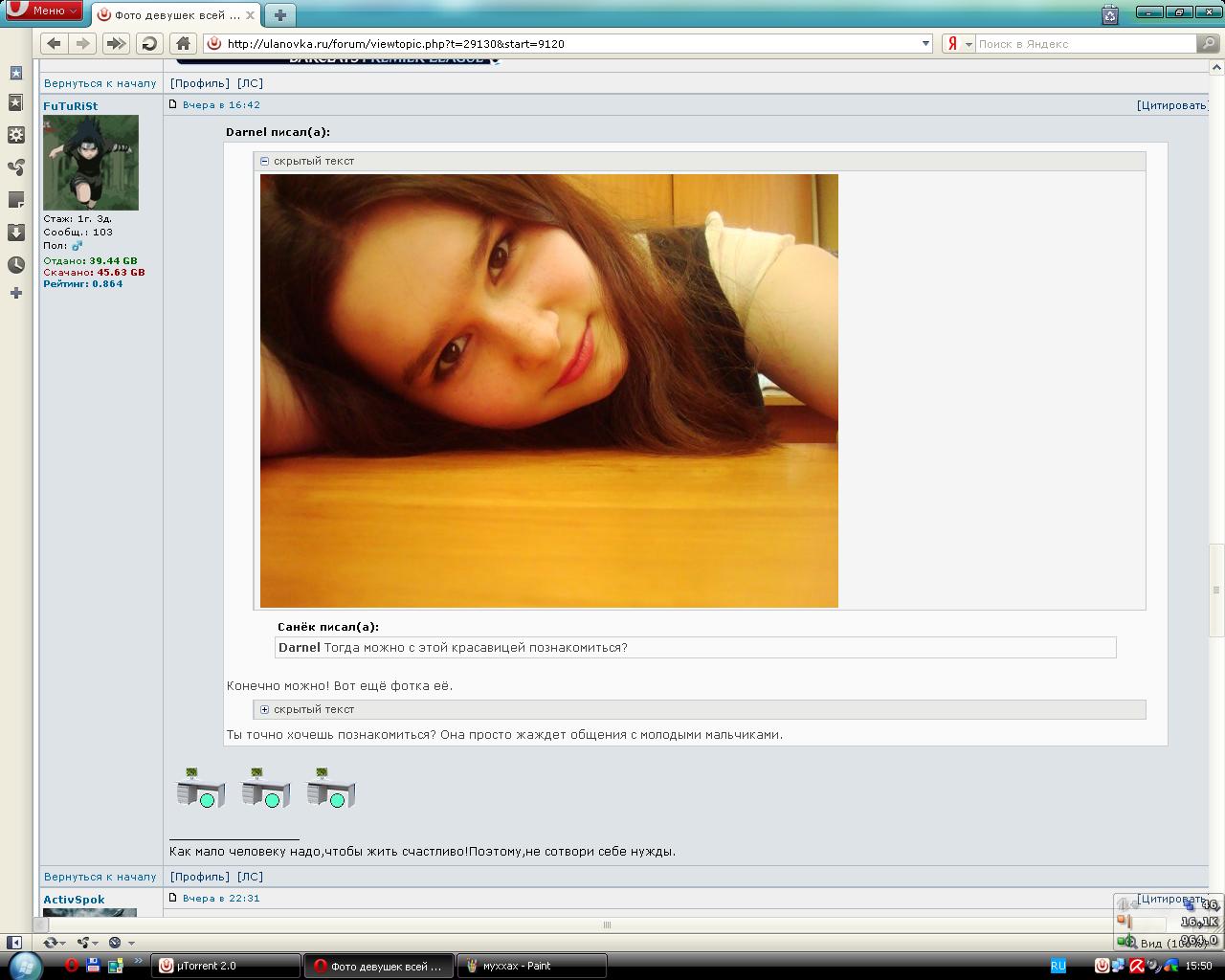Open a new tab with the plus button
This screenshot has height=980, width=1225.
coord(279,14)
